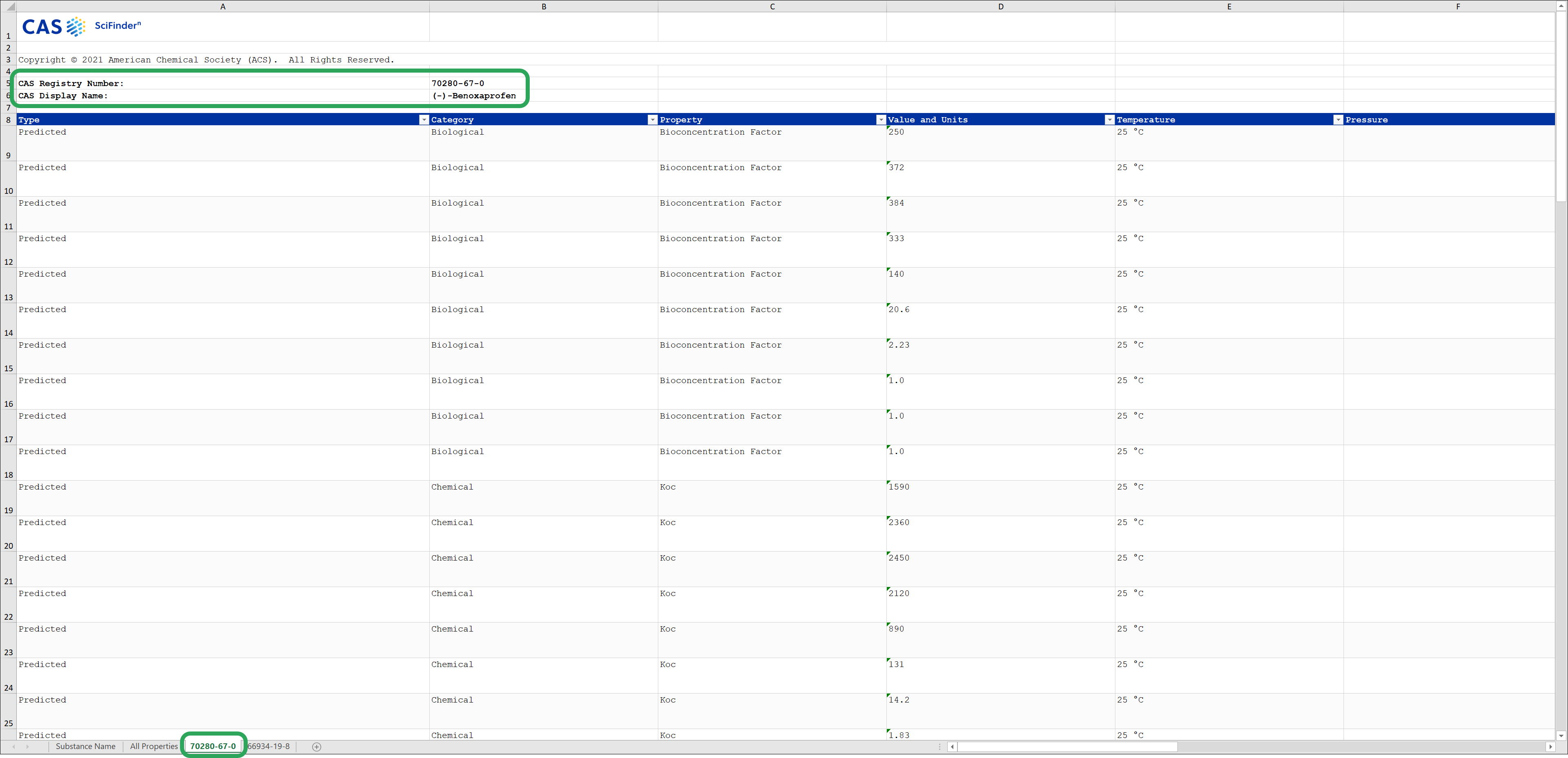Click the CAS Display Name label cell
Screen dimensions: 1568x758
[223, 95]
